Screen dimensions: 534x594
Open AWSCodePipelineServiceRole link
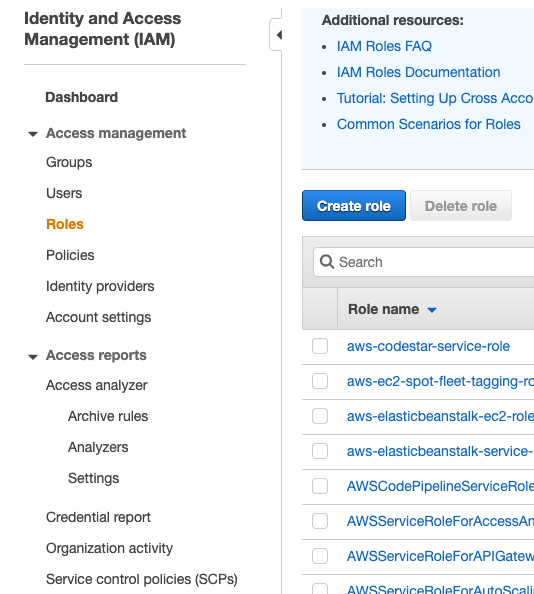click(x=440, y=486)
